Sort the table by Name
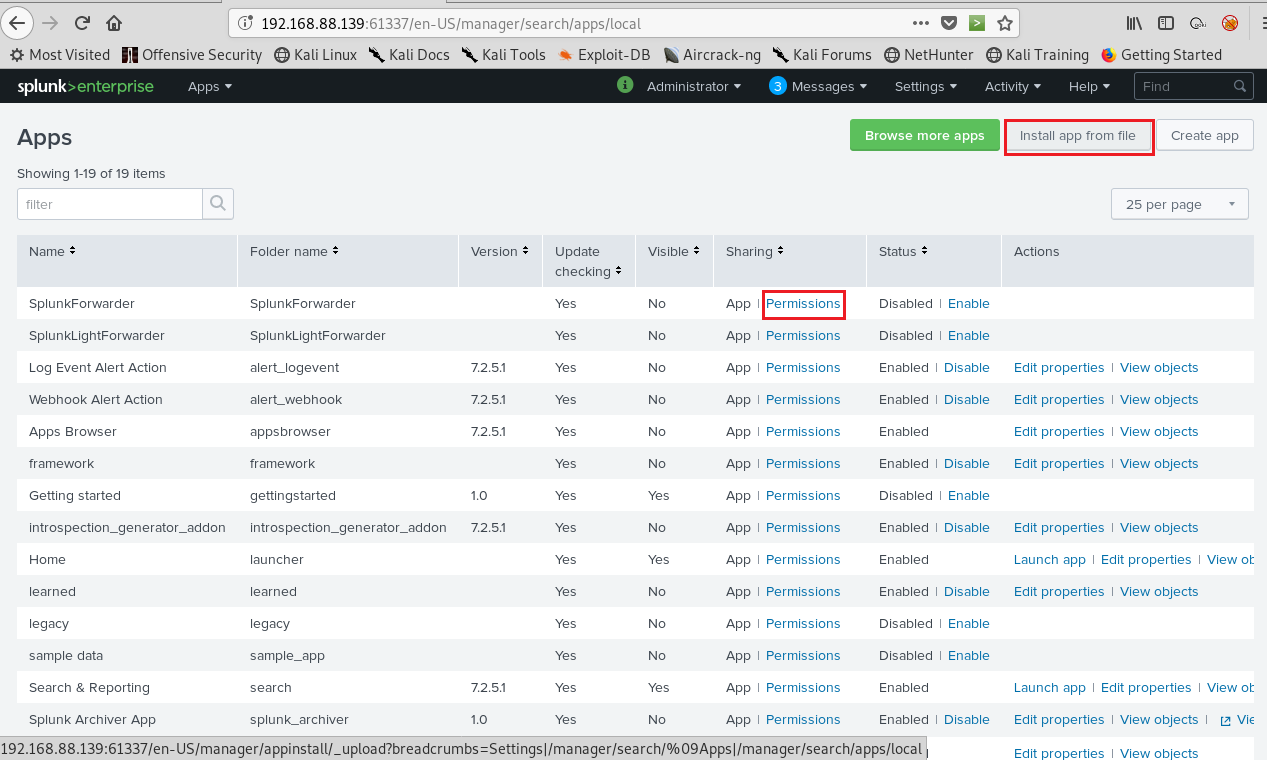Image resolution: width=1267 pixels, height=760 pixels. click(x=52, y=251)
